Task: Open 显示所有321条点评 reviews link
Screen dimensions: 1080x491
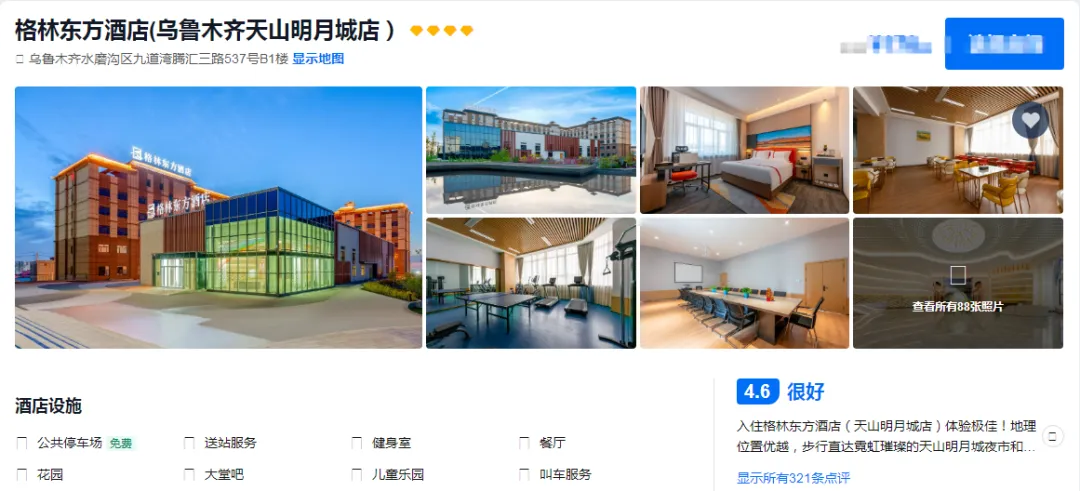Action: pos(793,478)
